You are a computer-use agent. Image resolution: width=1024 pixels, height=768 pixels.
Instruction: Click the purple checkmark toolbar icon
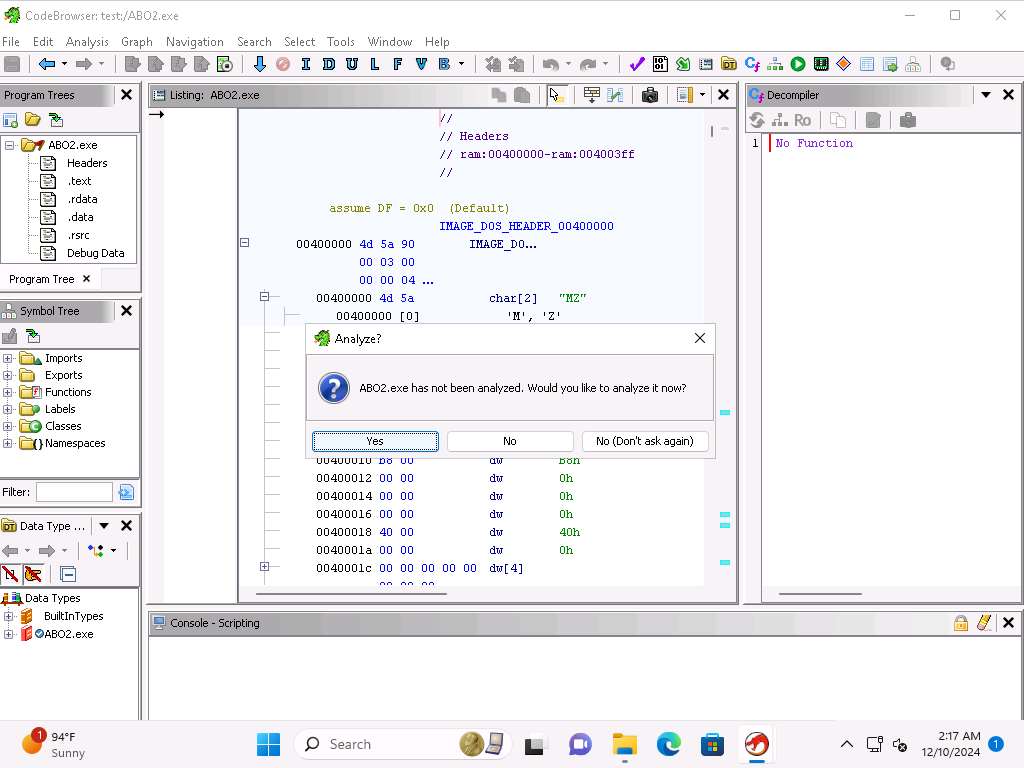[x=637, y=64]
